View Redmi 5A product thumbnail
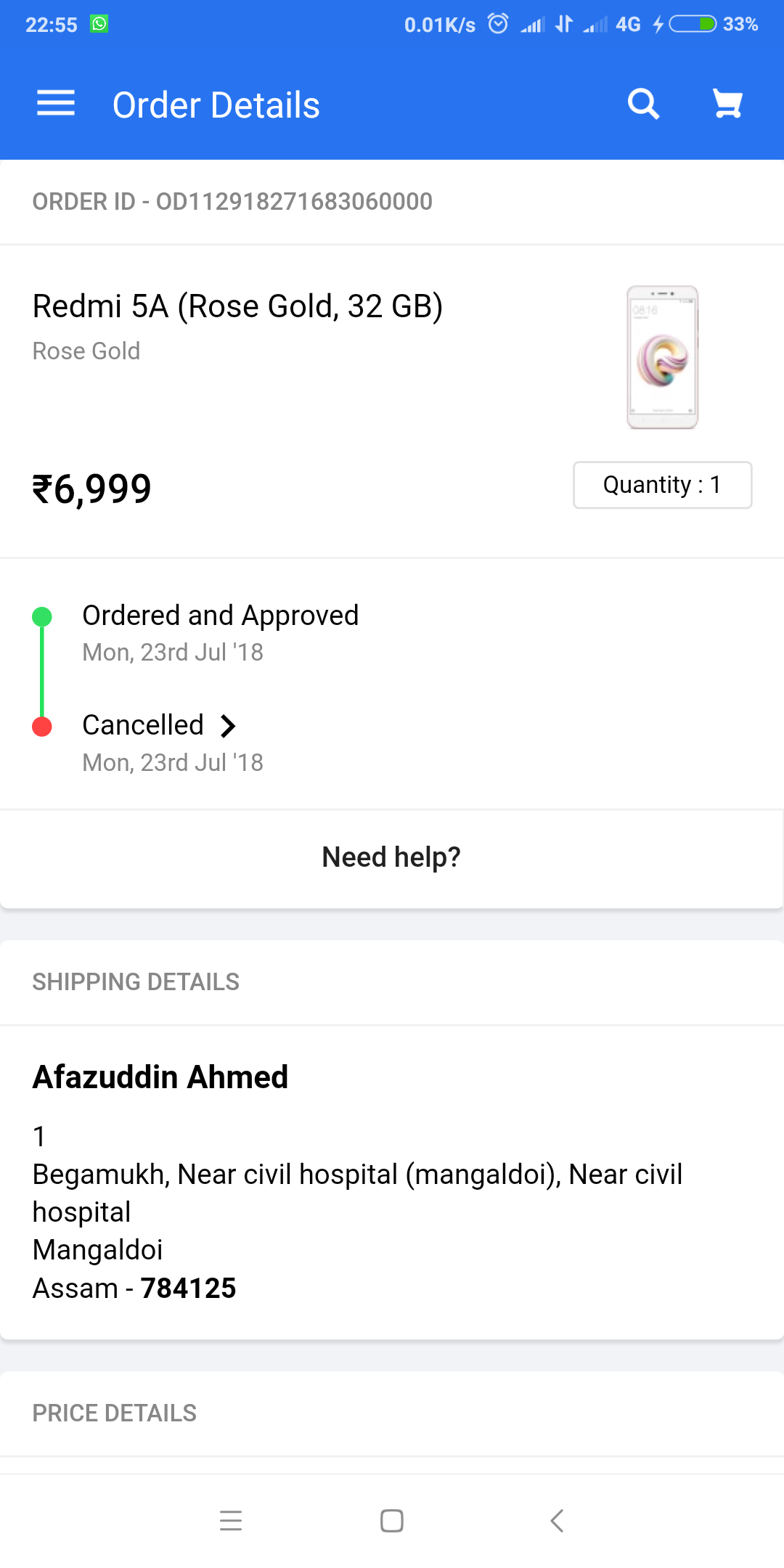Screen dimensions: 784x1568 (662, 357)
